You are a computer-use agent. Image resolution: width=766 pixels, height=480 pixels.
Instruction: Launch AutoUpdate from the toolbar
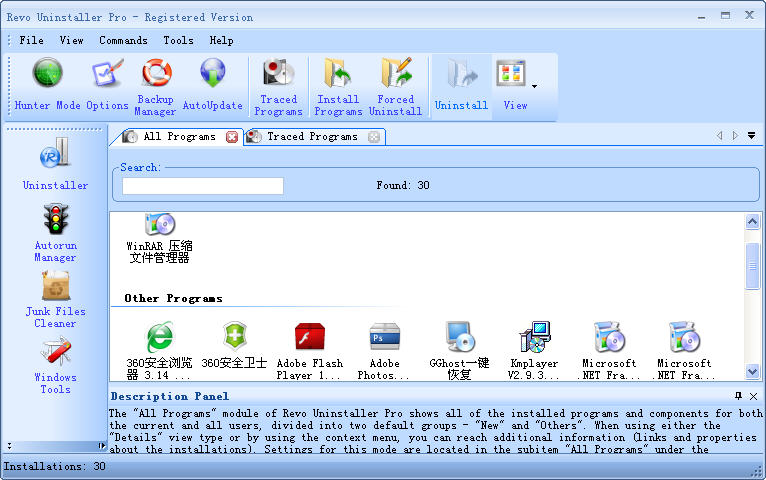tap(212, 85)
